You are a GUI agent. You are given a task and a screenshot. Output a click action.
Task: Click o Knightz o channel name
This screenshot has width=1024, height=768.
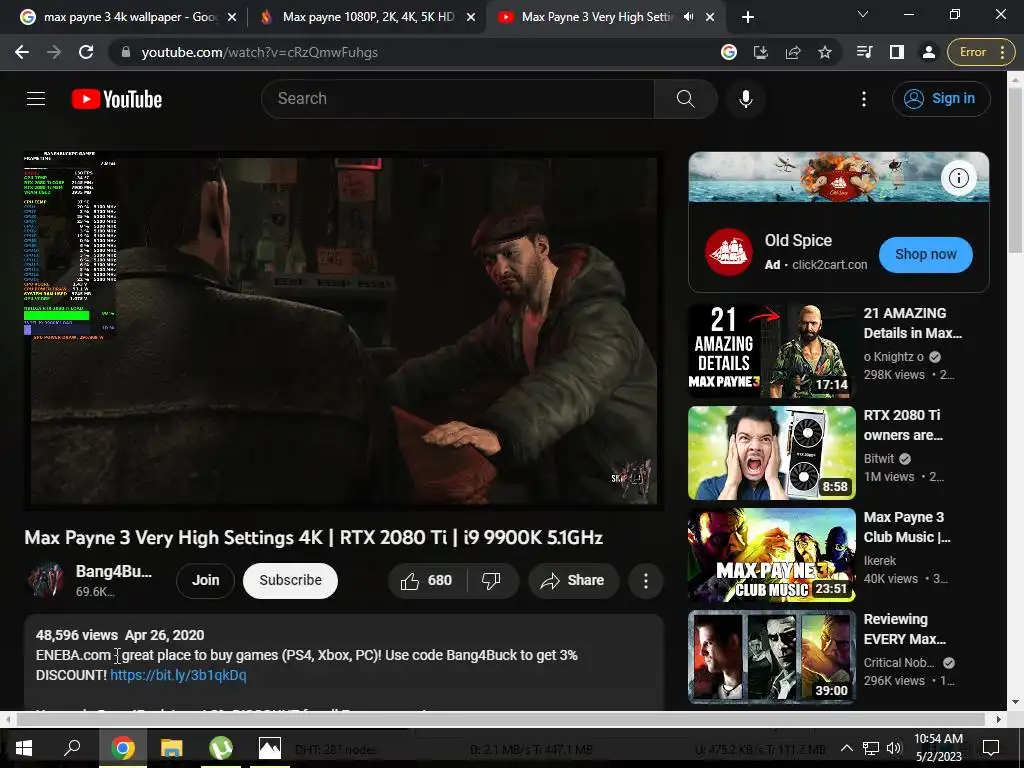click(x=893, y=357)
